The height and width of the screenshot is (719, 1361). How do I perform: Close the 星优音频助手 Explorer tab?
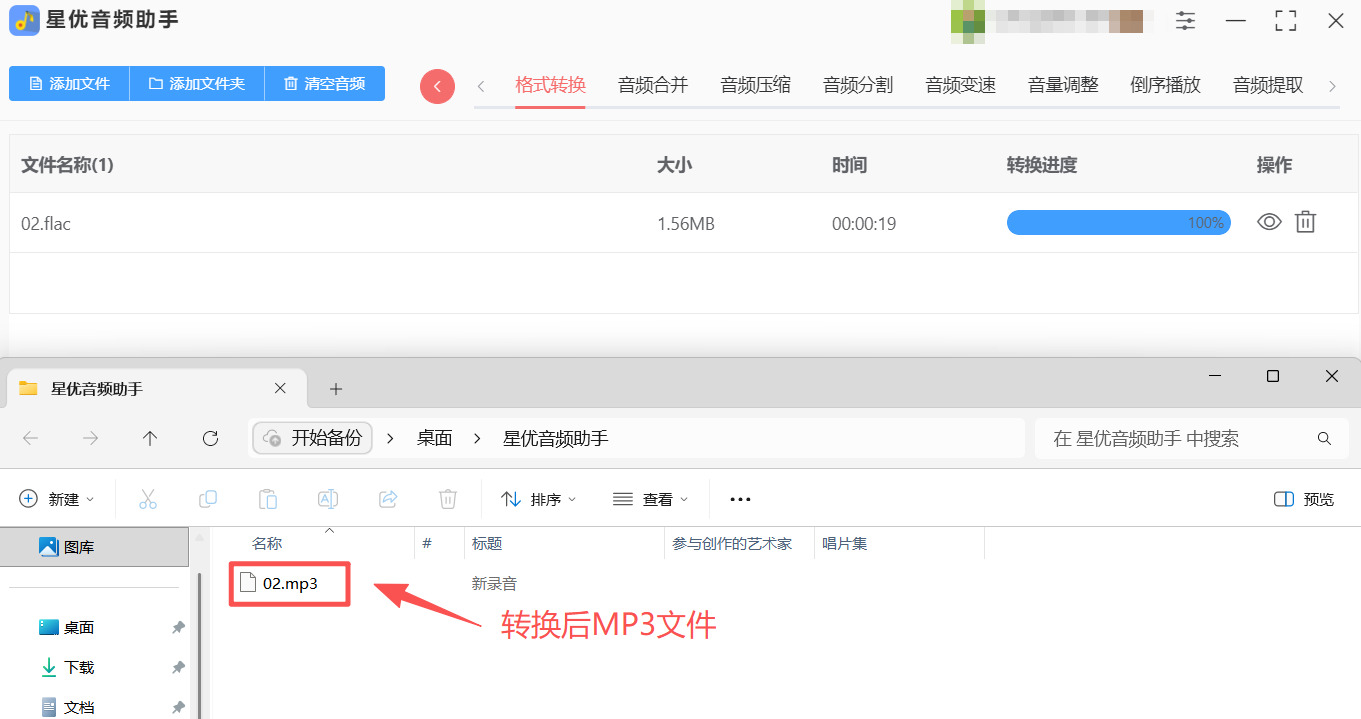pos(280,388)
